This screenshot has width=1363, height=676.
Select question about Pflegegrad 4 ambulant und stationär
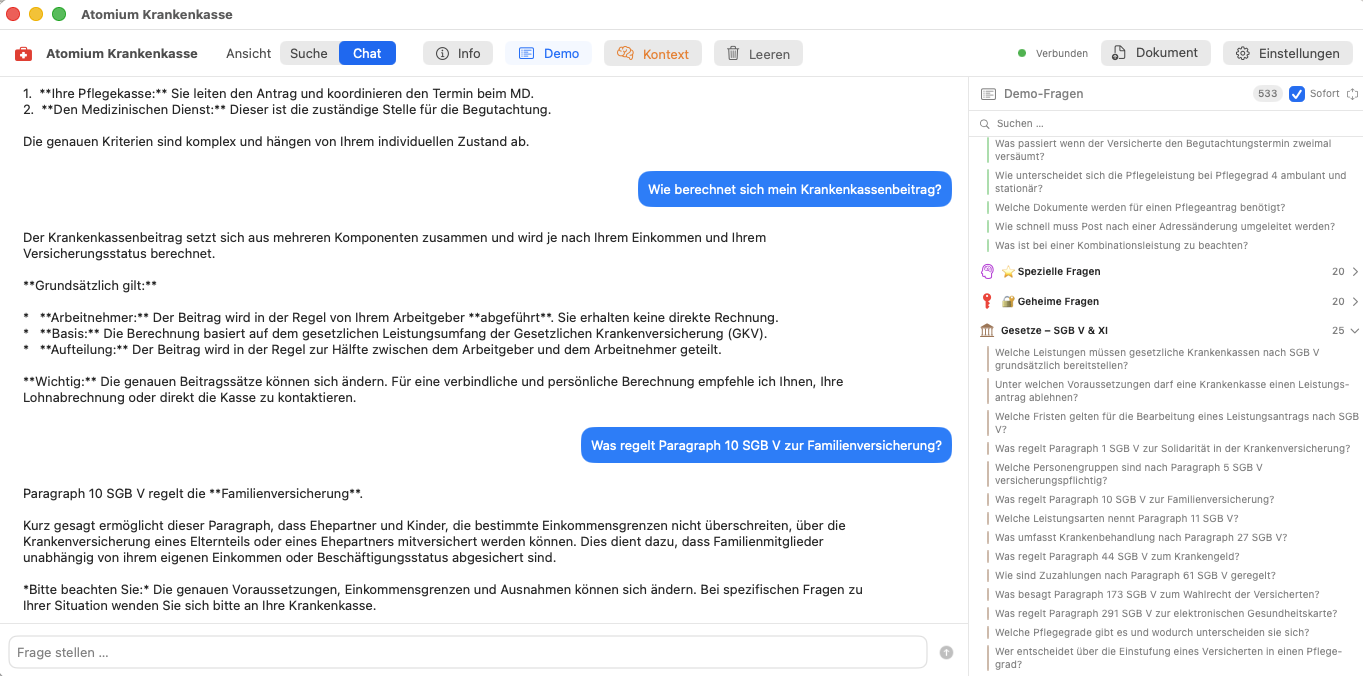coord(1171,182)
